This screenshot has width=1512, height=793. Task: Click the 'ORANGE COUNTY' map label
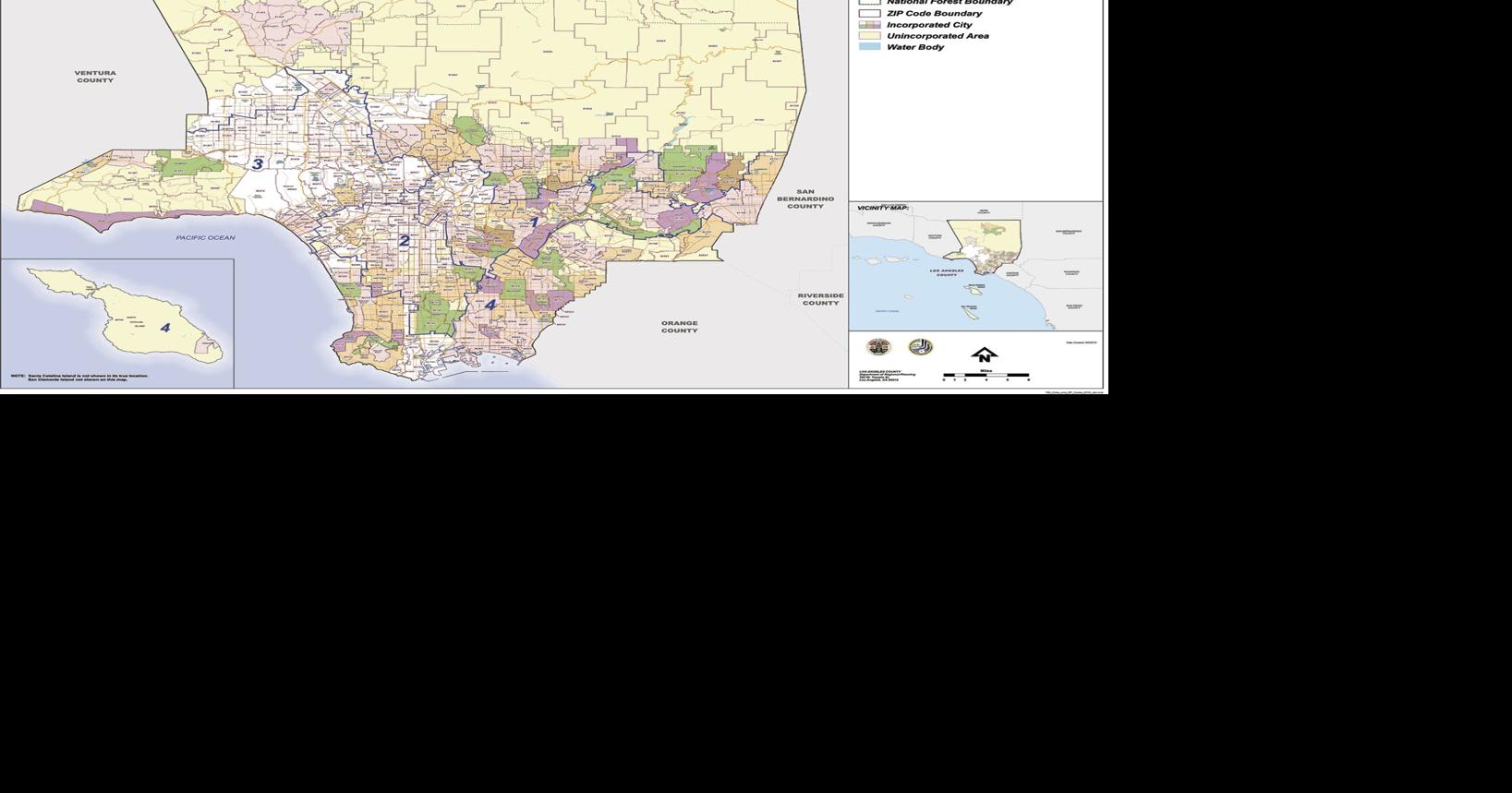pos(679,327)
